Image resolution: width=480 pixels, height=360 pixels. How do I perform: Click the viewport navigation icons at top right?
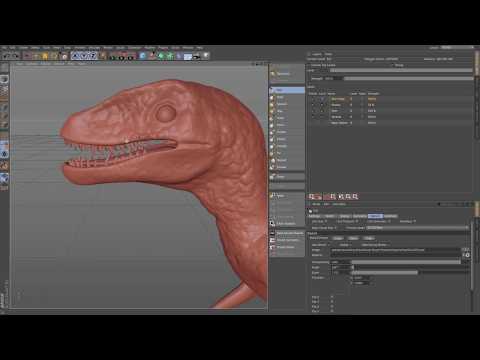tap(259, 63)
